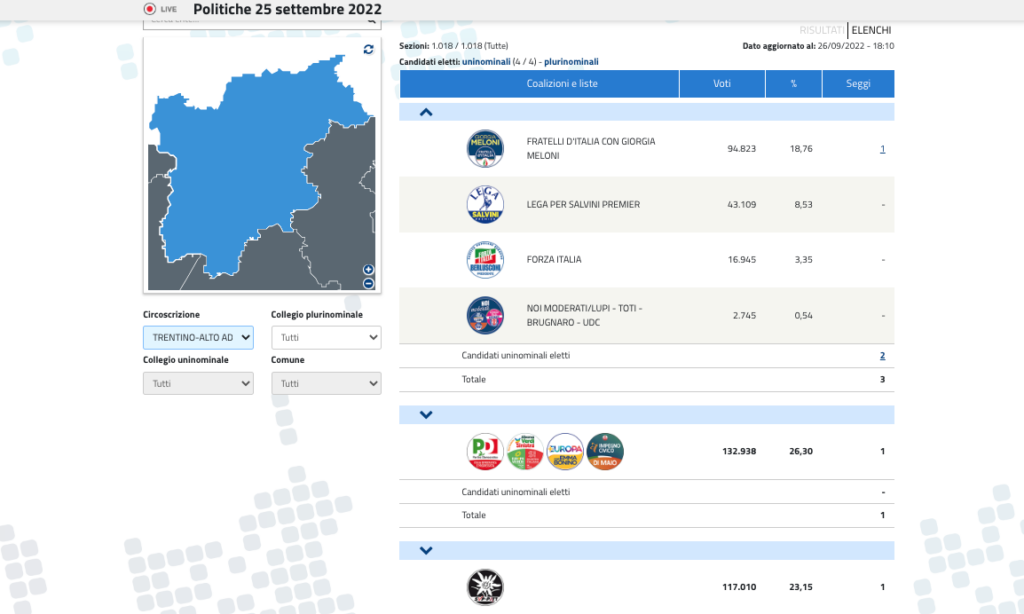Click the black circular logo beside 117.010 votes
The image size is (1024, 614).
pos(485,587)
